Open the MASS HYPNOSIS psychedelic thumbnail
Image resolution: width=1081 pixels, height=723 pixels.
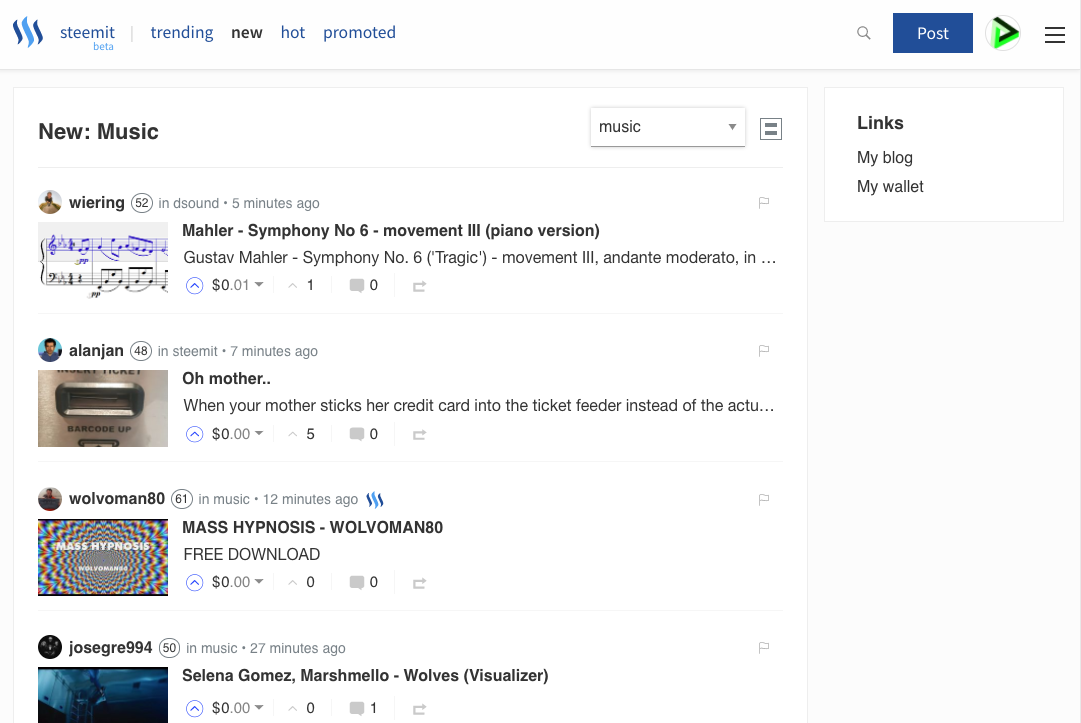[x=103, y=557]
